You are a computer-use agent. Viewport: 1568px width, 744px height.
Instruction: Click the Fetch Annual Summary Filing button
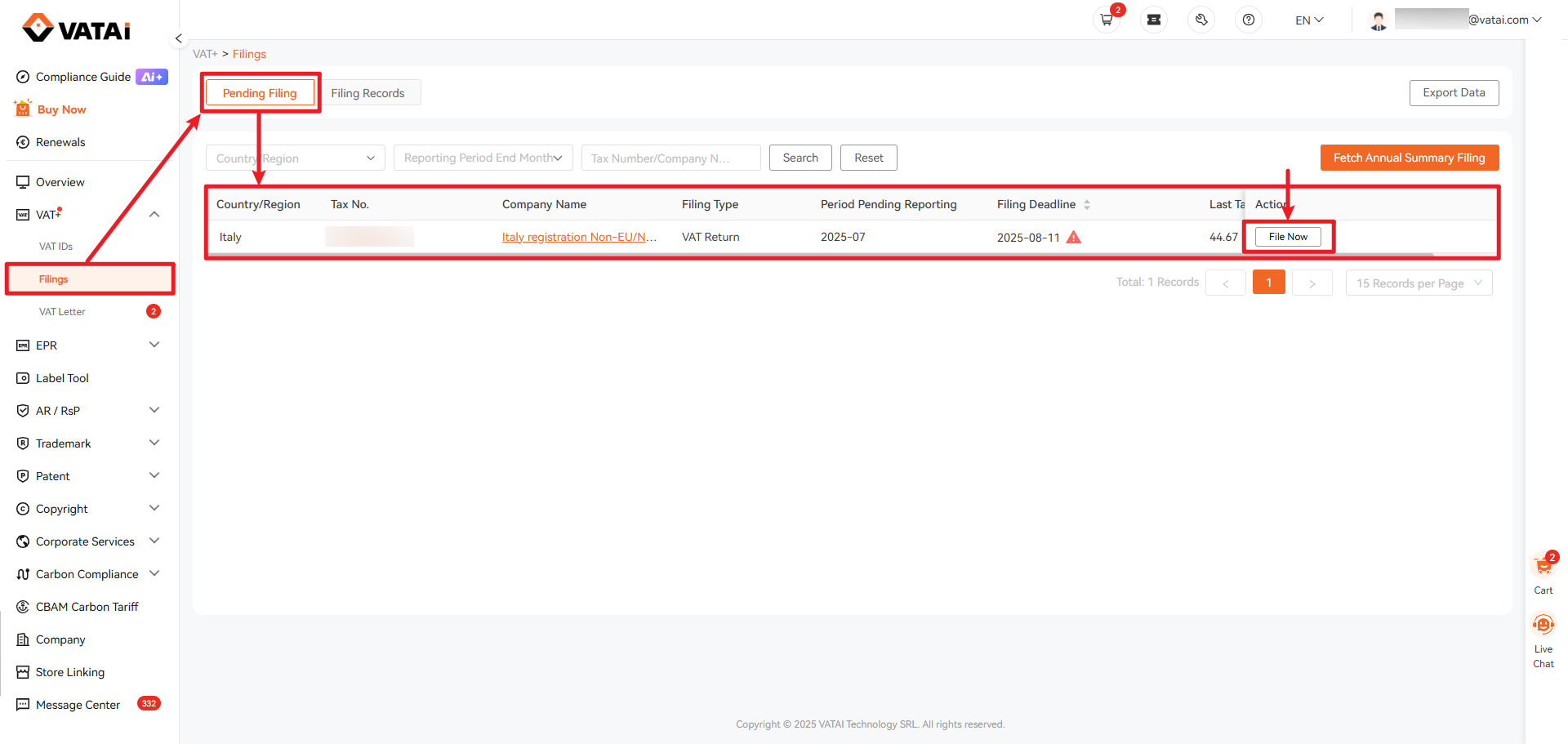1409,158
